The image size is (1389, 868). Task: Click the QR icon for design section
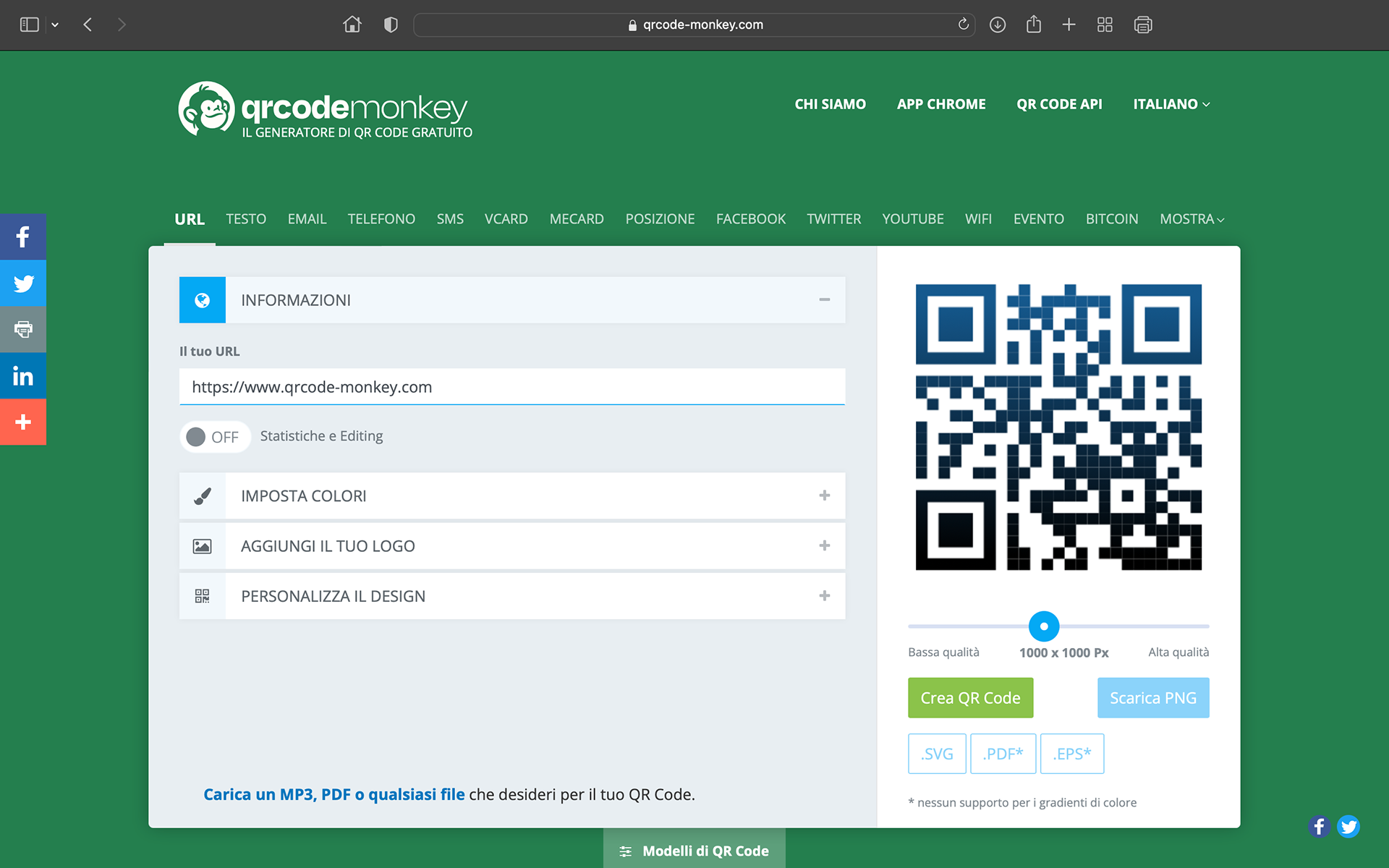(x=203, y=596)
